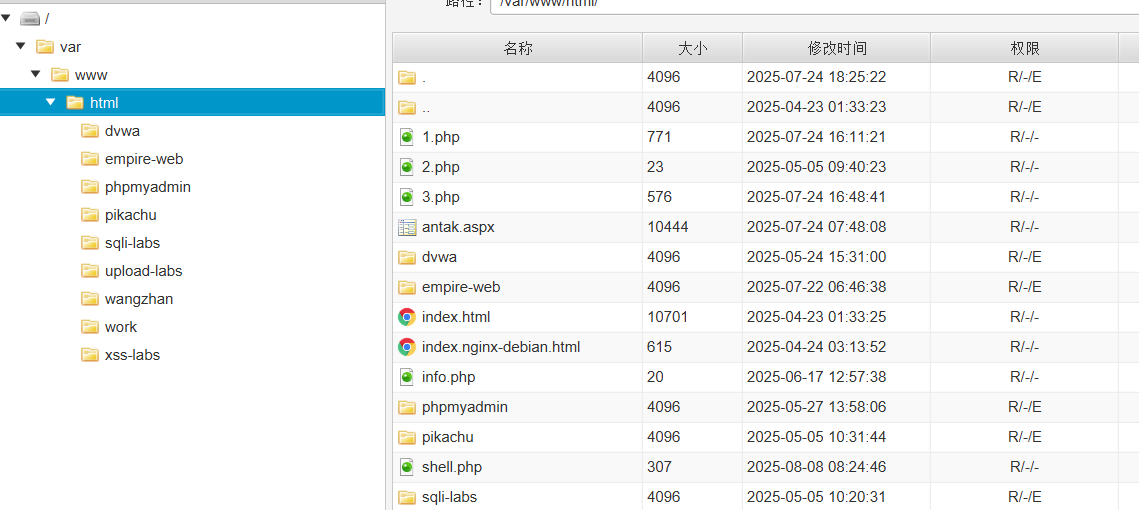This screenshot has height=510, width=1139.
Task: Click empire-web folder icon in file list
Action: pos(407,287)
